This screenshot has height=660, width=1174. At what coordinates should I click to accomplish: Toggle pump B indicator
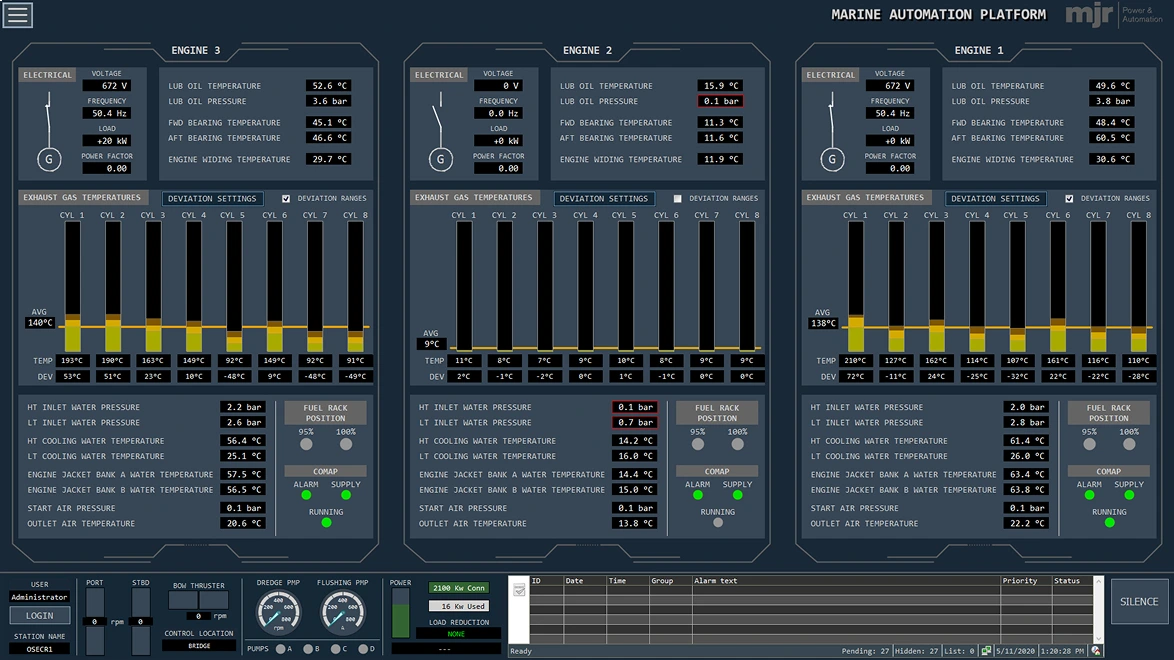tap(308, 649)
